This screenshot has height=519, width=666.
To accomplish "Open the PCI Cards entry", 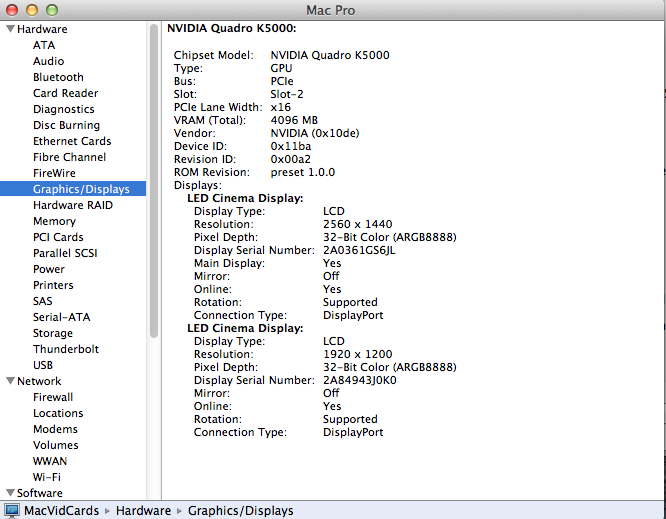I will 58,237.
